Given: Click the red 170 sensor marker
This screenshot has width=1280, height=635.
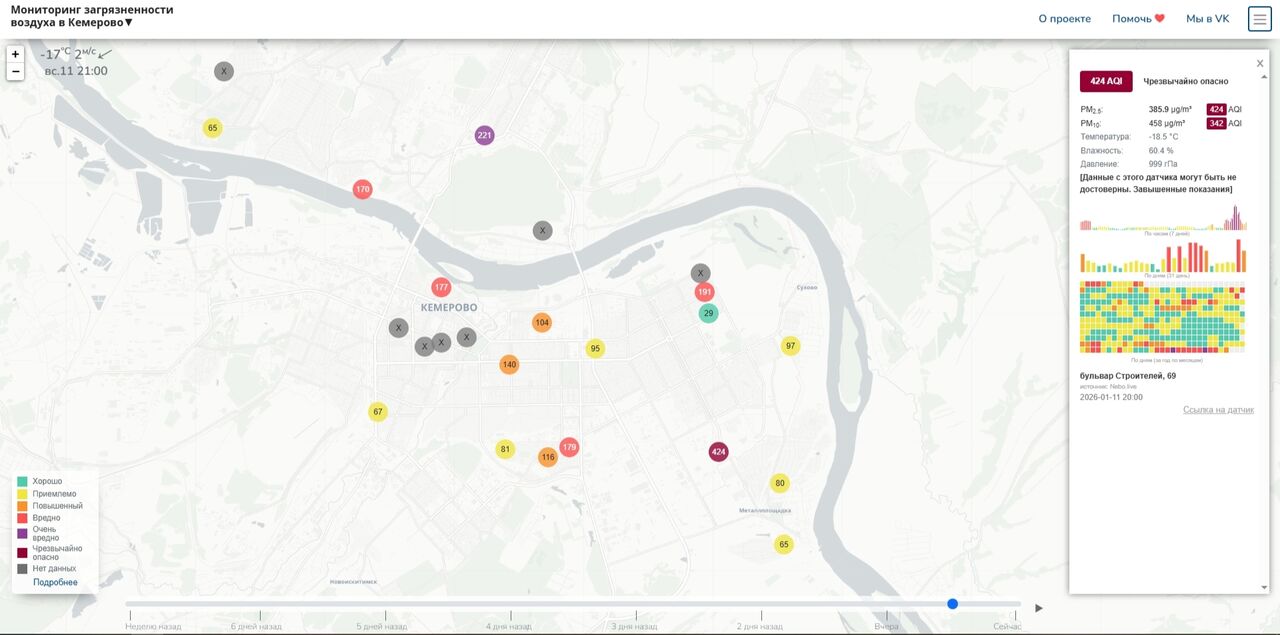Looking at the screenshot, I should (x=362, y=189).
